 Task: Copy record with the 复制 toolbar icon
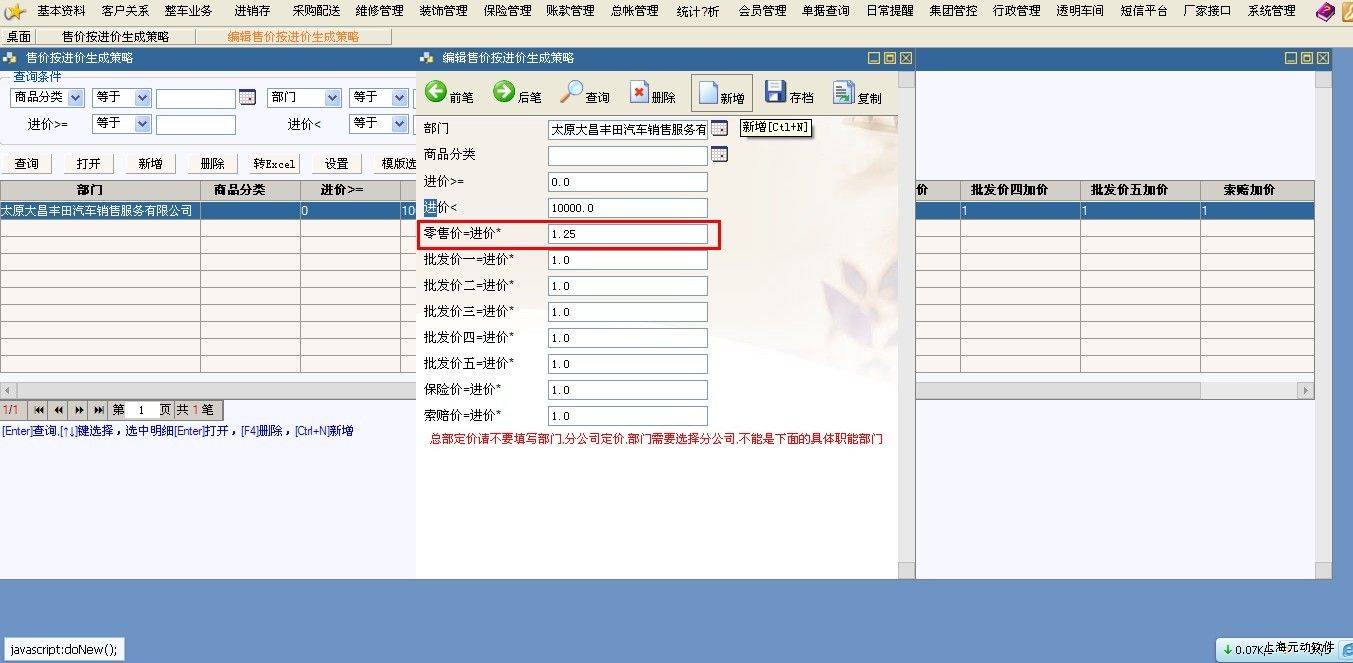click(x=844, y=93)
